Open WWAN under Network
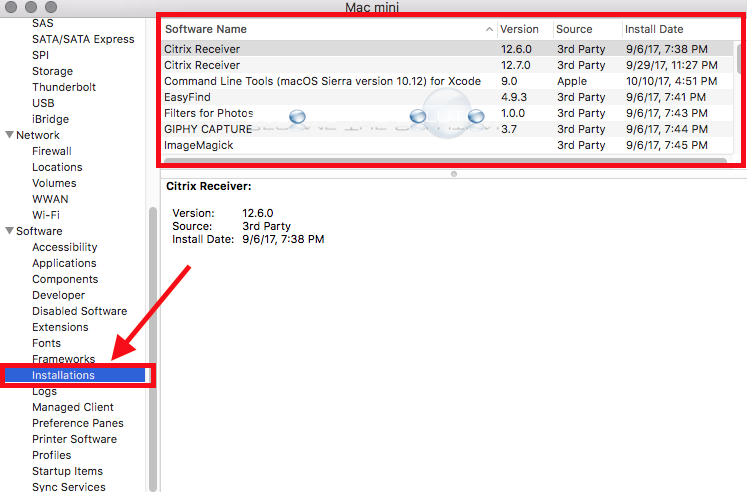Viewport: 747px width, 492px height. [50, 199]
